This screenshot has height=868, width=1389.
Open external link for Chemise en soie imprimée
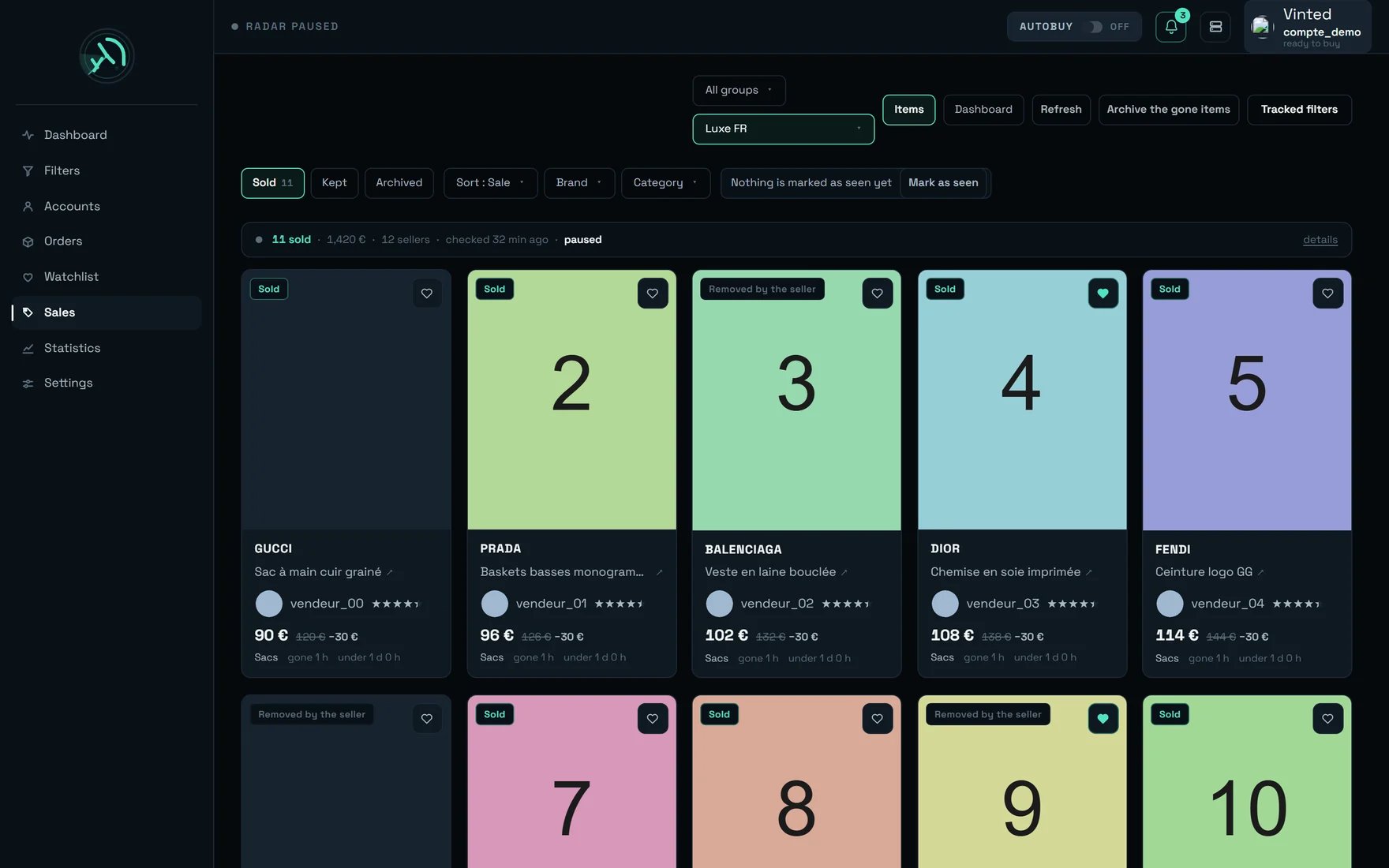(1089, 572)
